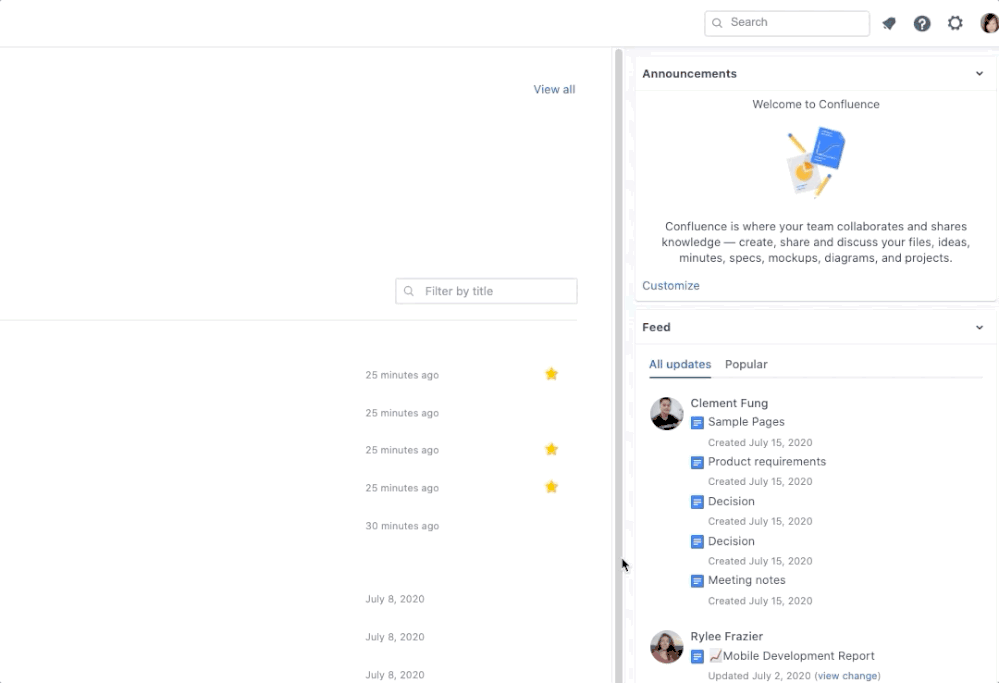Click the Sample Pages page icon

coord(697,422)
